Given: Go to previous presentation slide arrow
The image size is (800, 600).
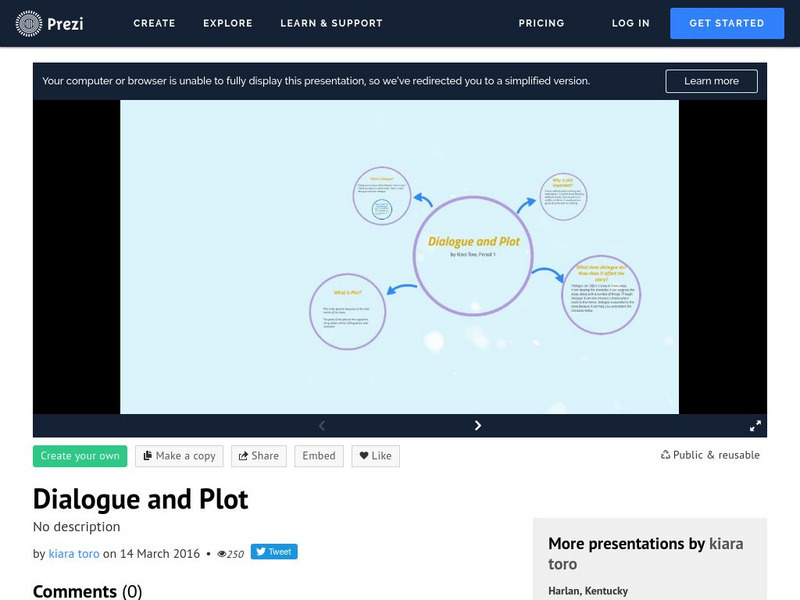Looking at the screenshot, I should 322,425.
